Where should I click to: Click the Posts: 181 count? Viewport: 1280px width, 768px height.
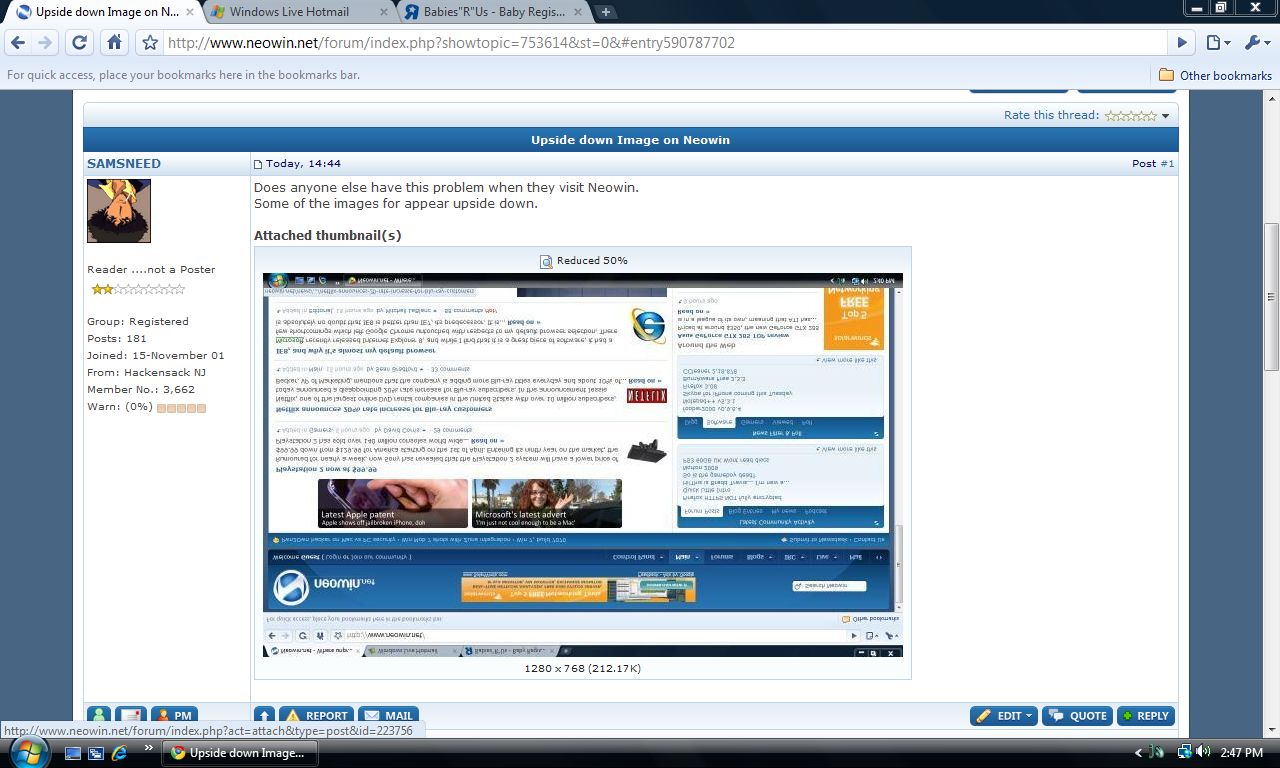(117, 339)
